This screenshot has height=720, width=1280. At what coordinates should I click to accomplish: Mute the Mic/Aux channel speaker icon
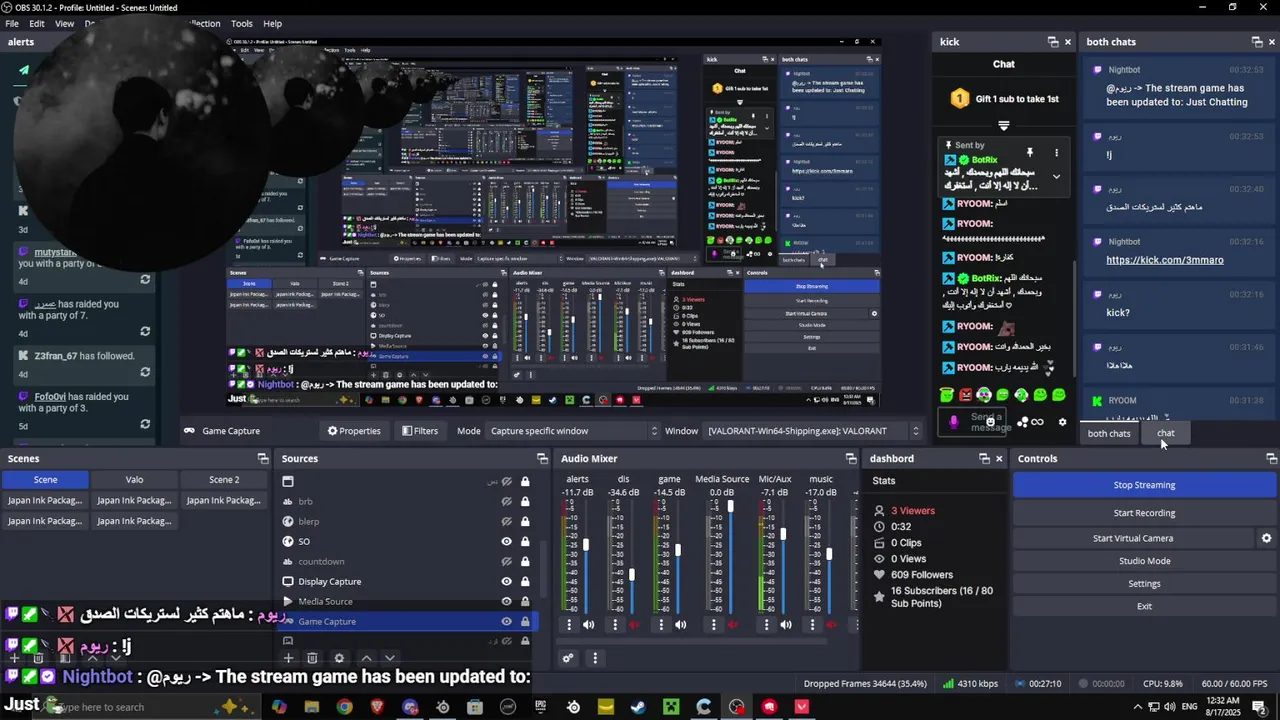coord(786,625)
